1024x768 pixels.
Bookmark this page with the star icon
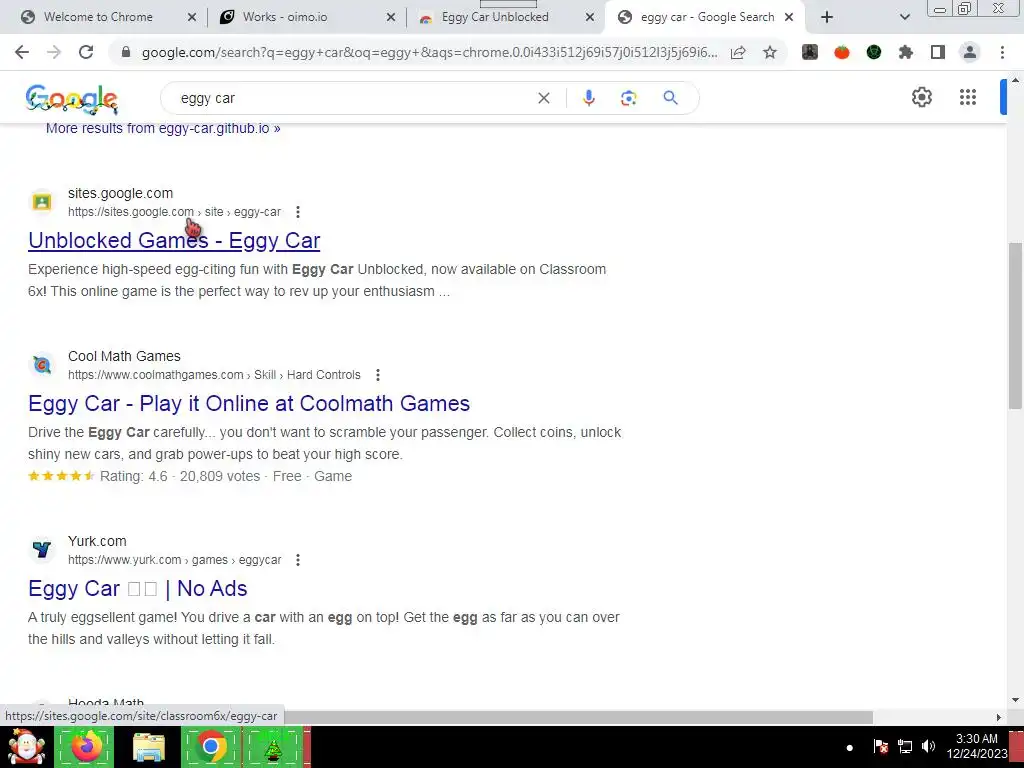770,52
